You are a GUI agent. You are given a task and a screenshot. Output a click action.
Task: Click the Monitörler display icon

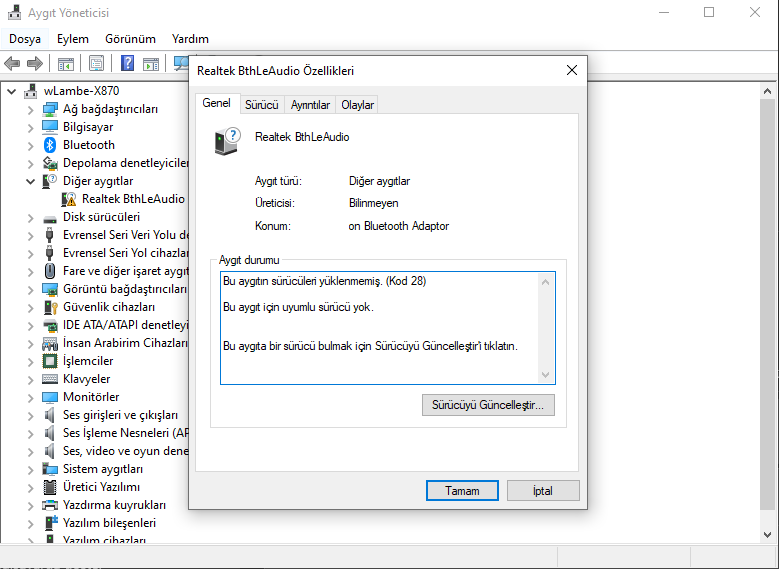[x=50, y=397]
